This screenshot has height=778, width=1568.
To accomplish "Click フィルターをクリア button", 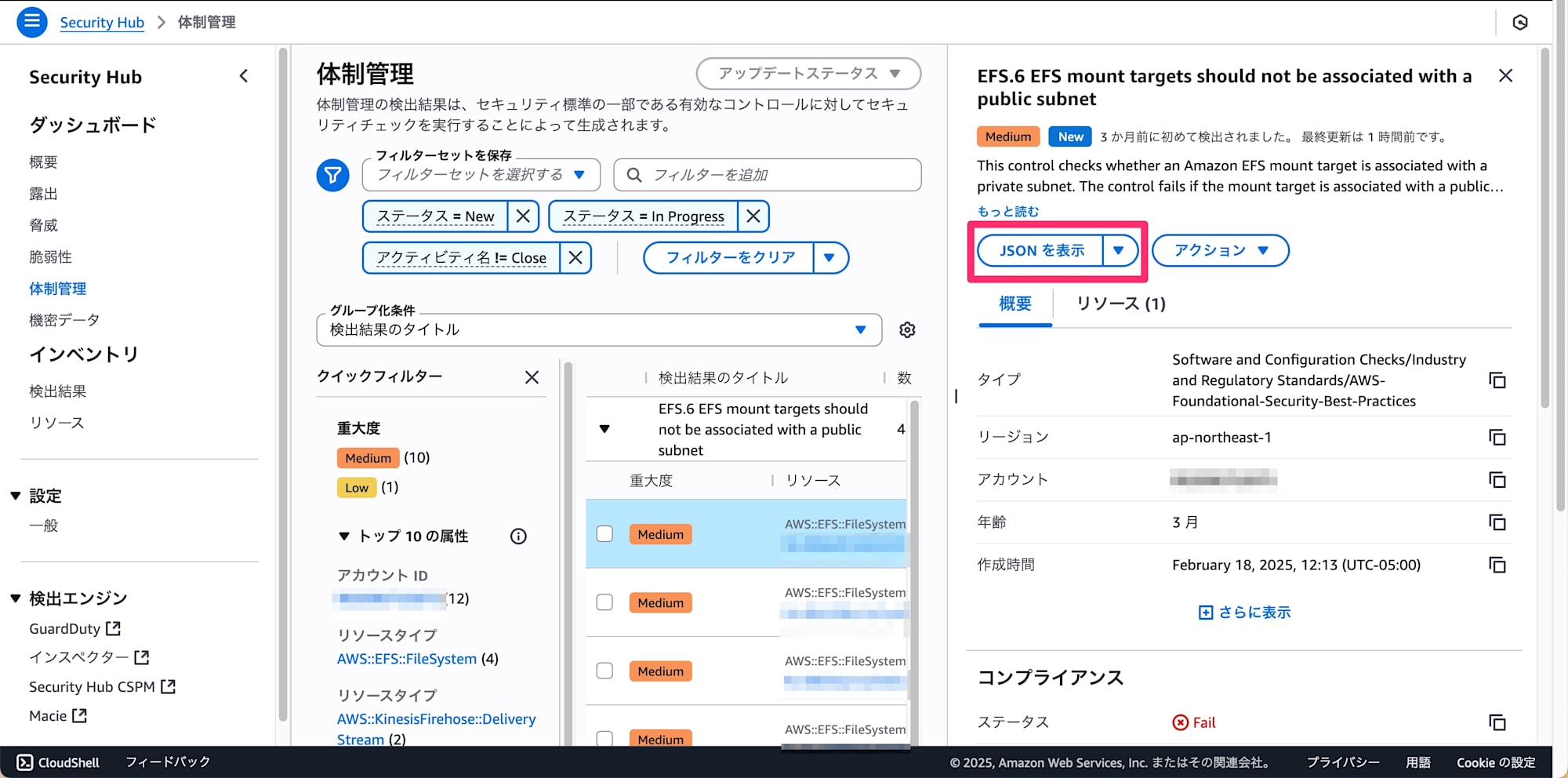I will [730, 257].
